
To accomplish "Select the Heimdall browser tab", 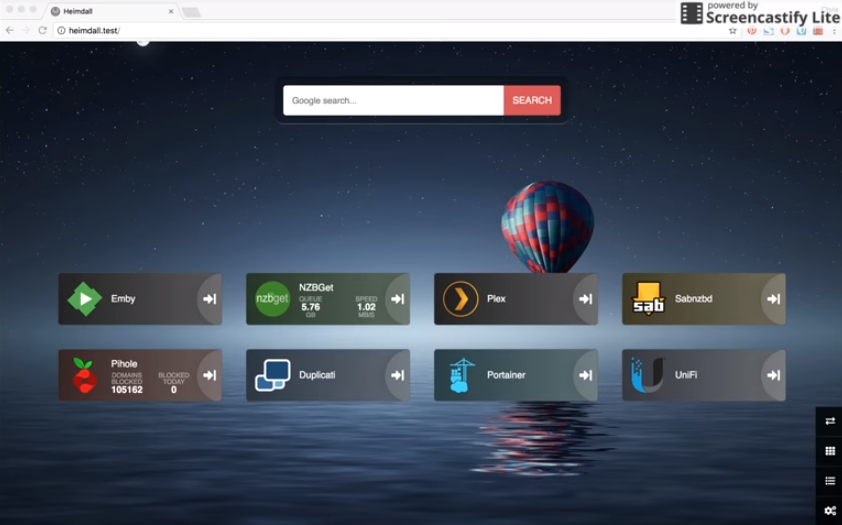I will [x=112, y=11].
